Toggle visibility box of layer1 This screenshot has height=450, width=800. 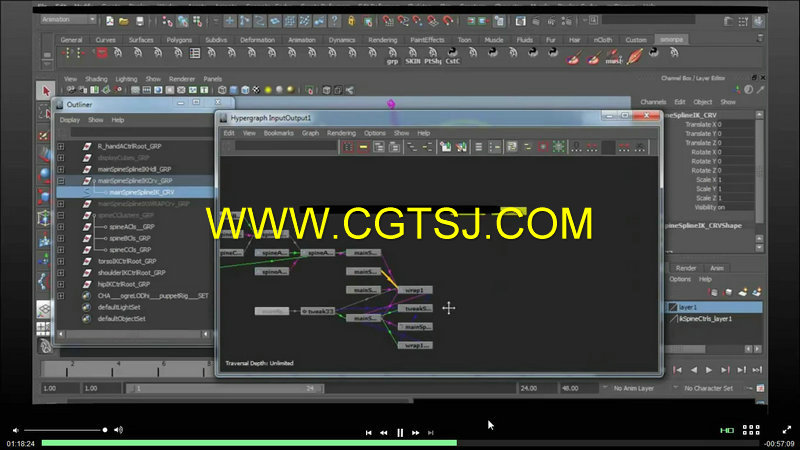(673, 307)
